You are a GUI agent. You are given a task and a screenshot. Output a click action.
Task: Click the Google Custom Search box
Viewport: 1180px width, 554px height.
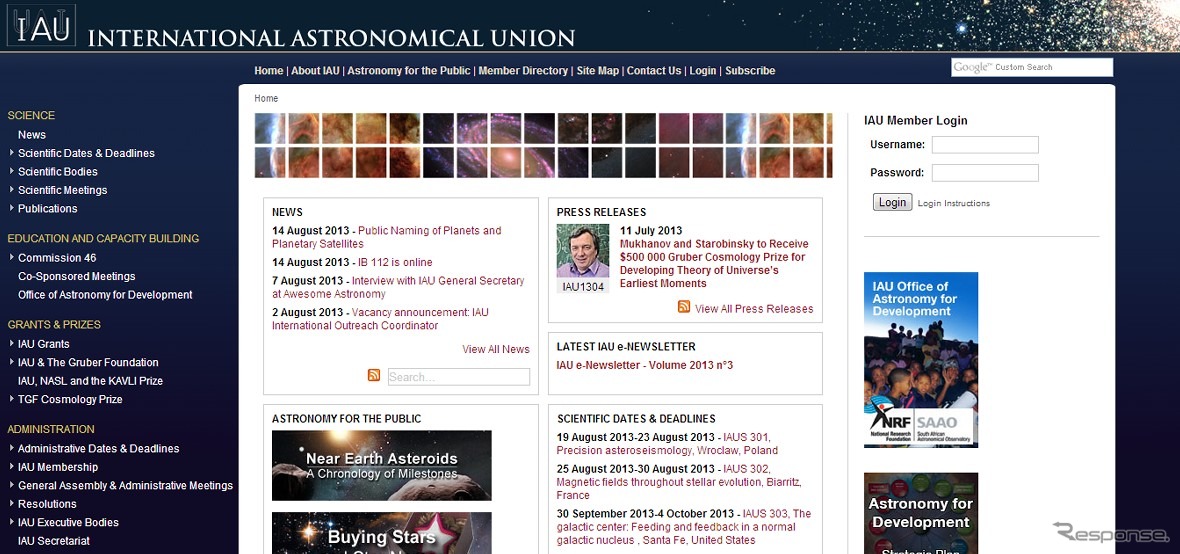[1032, 67]
